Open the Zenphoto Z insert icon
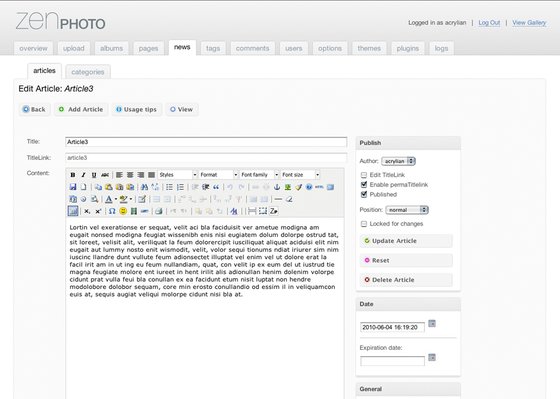560x399 pixels. tap(274, 211)
